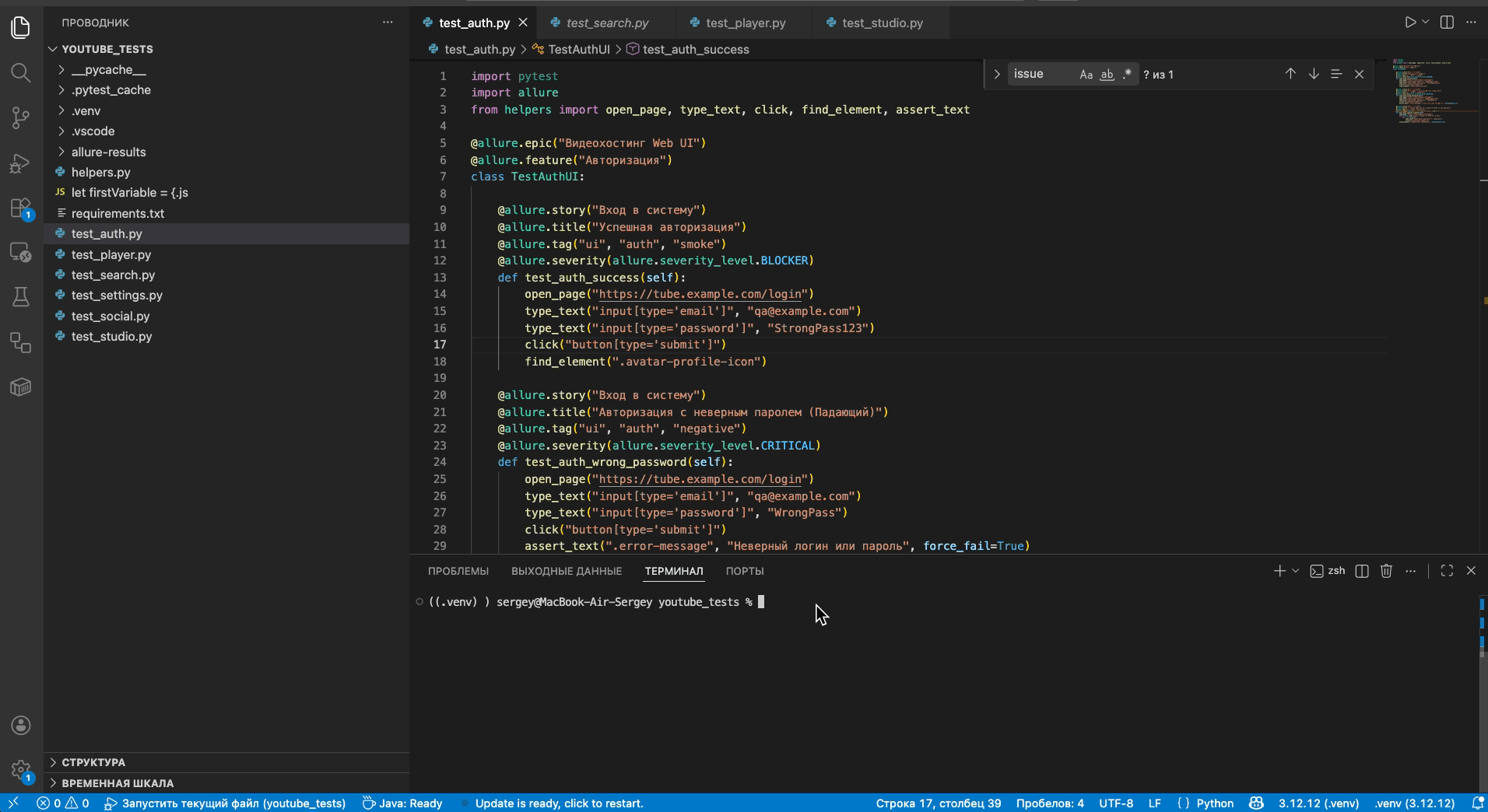Click the Python language mode in status bar
Screen dimensions: 1488x812
coord(1214,803)
